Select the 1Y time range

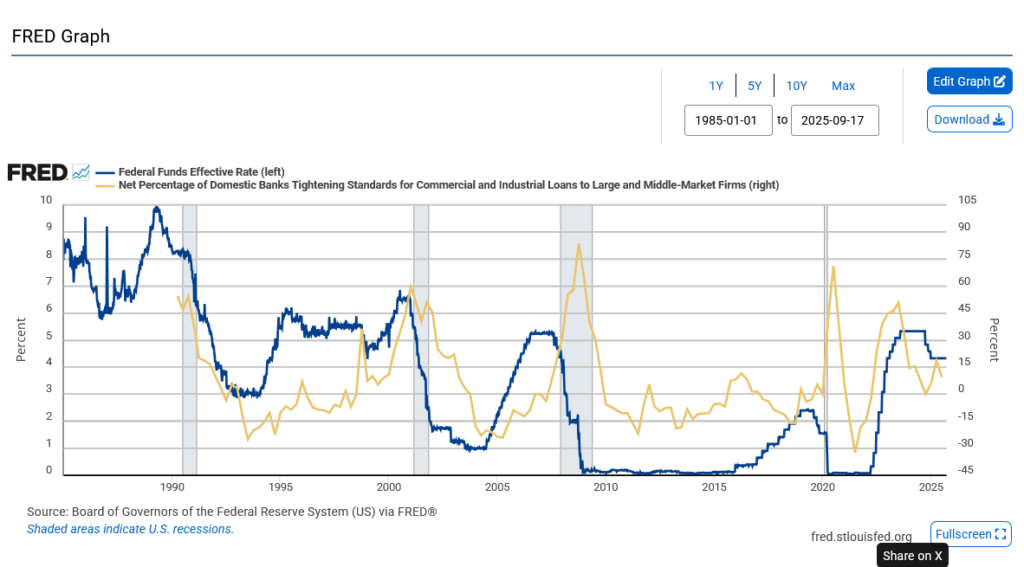[x=716, y=86]
